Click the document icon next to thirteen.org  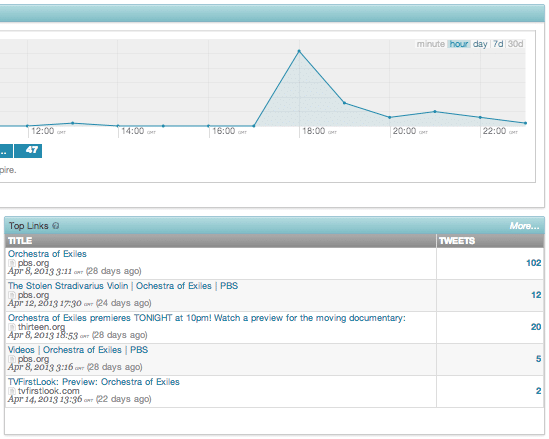[x=12, y=327]
